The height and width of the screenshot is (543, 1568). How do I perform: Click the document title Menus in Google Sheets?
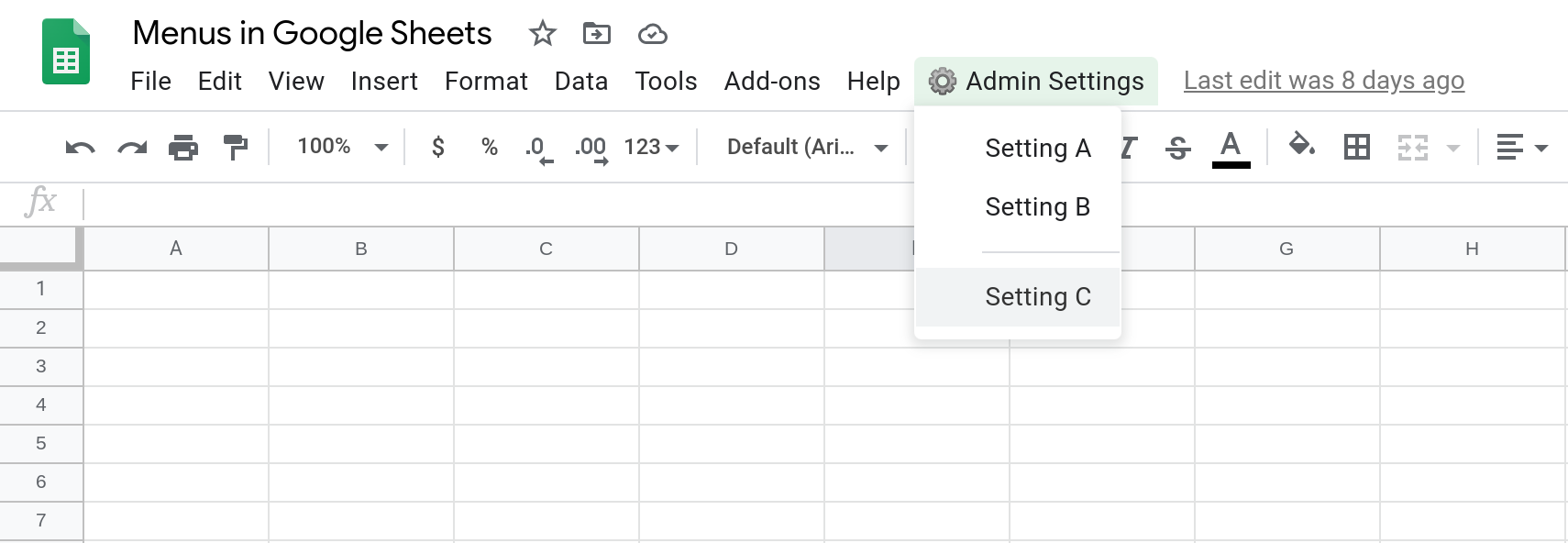(x=312, y=34)
